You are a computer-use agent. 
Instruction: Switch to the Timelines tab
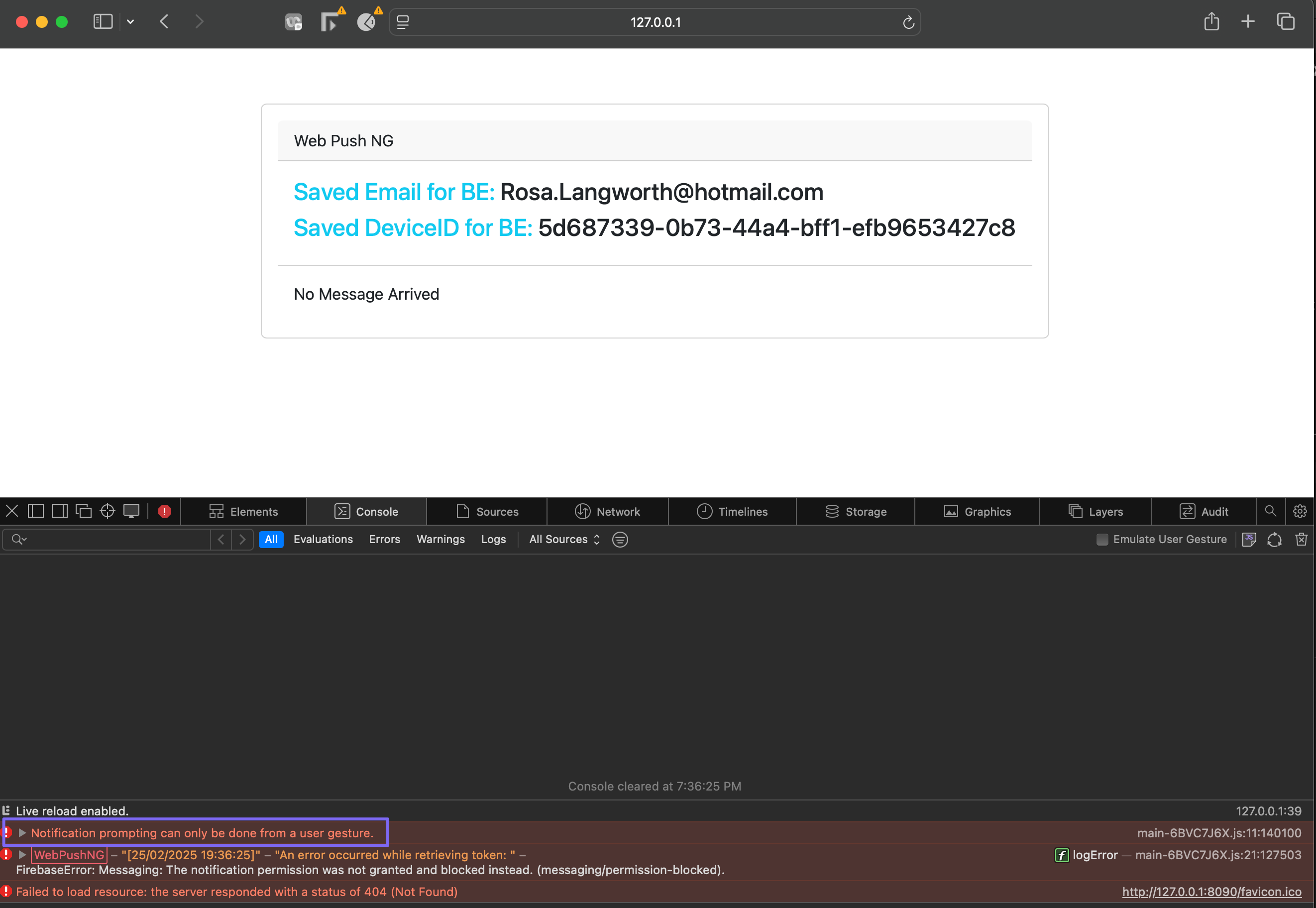733,511
